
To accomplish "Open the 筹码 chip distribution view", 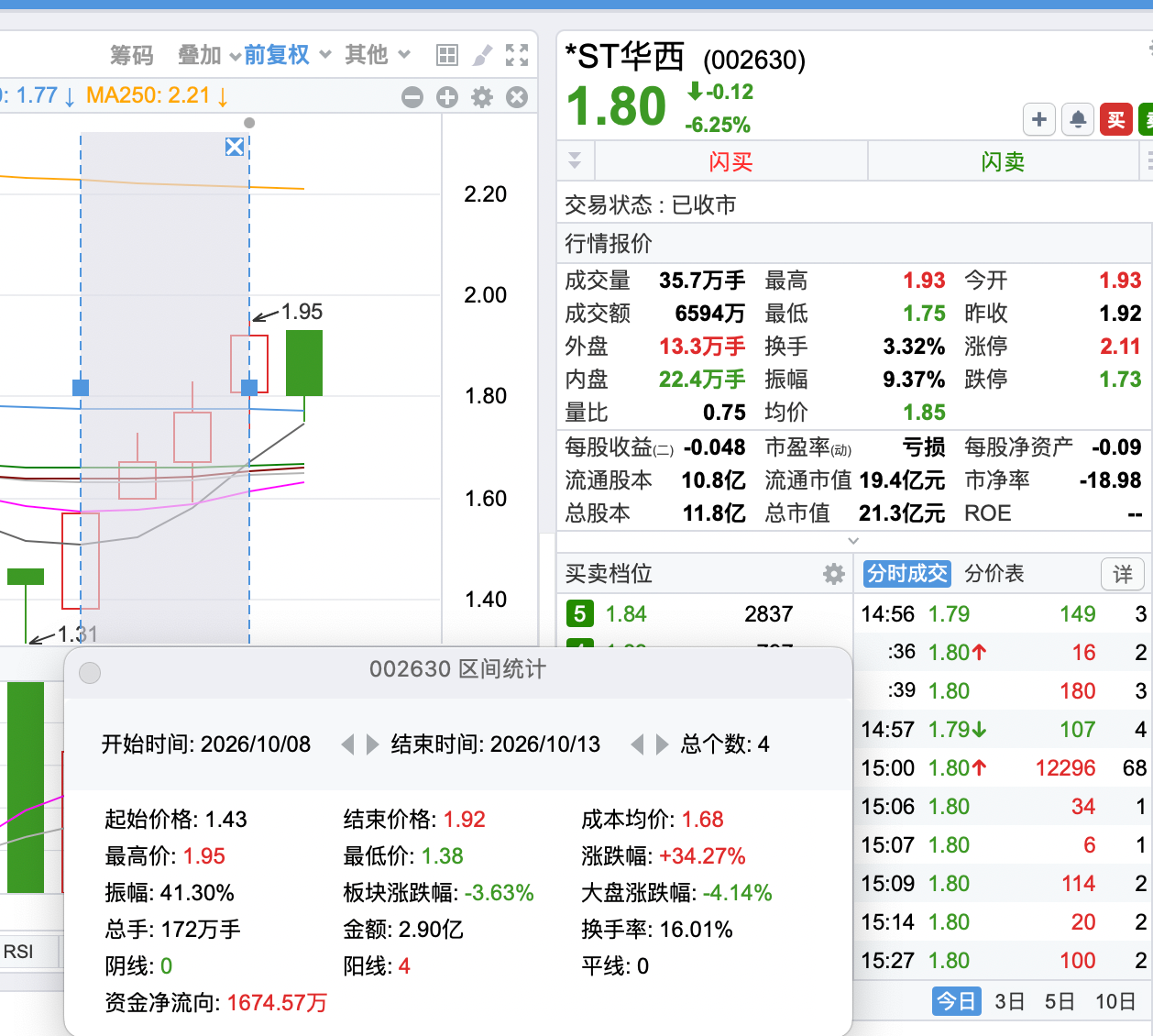I will (x=132, y=55).
